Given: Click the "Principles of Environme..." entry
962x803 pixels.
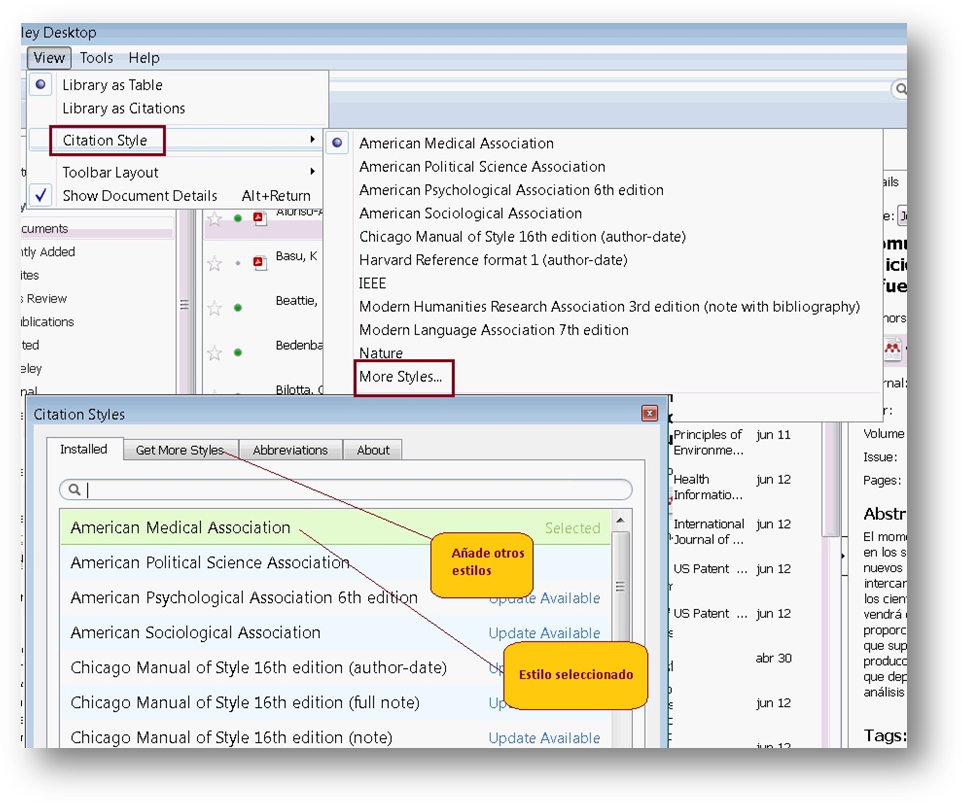Looking at the screenshot, I should tap(709, 442).
